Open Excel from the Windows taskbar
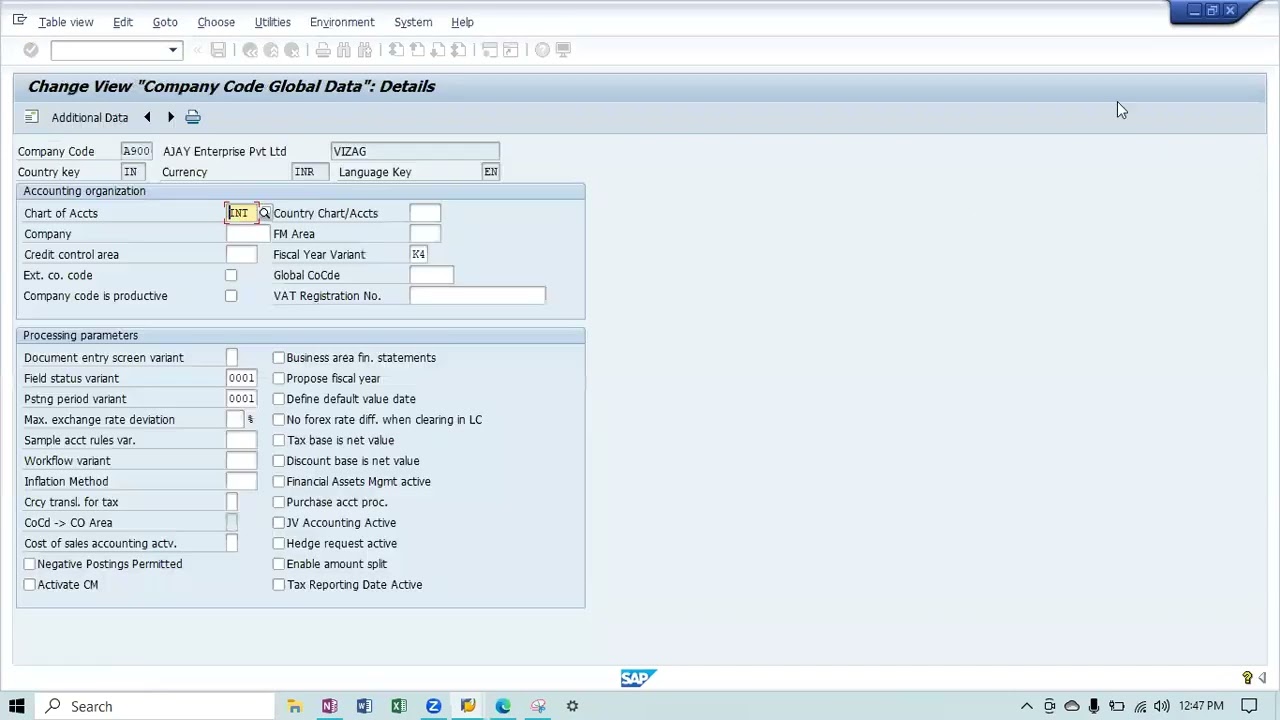 pos(399,706)
